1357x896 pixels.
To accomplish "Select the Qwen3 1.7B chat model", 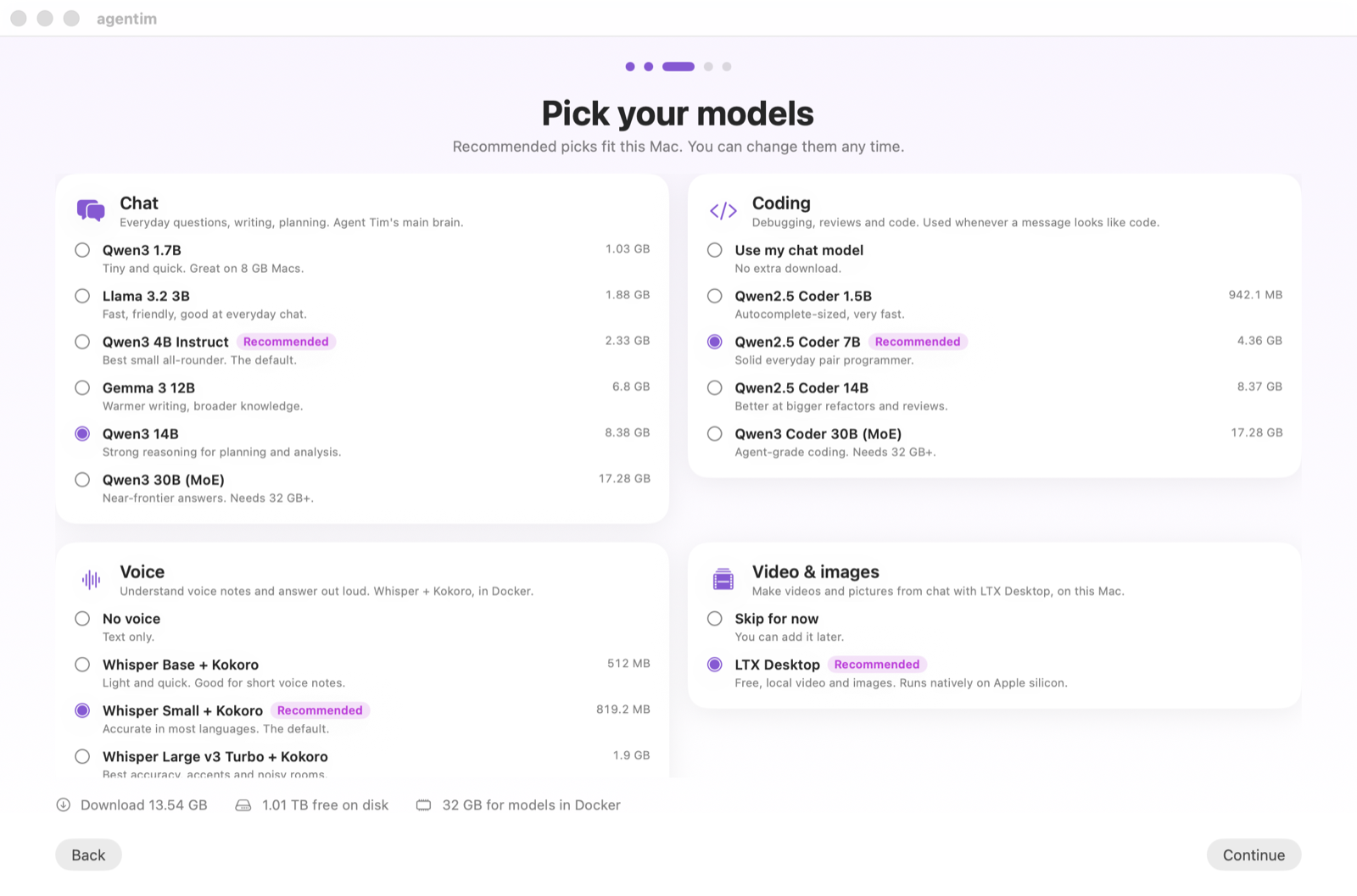I will pyautogui.click(x=82, y=250).
